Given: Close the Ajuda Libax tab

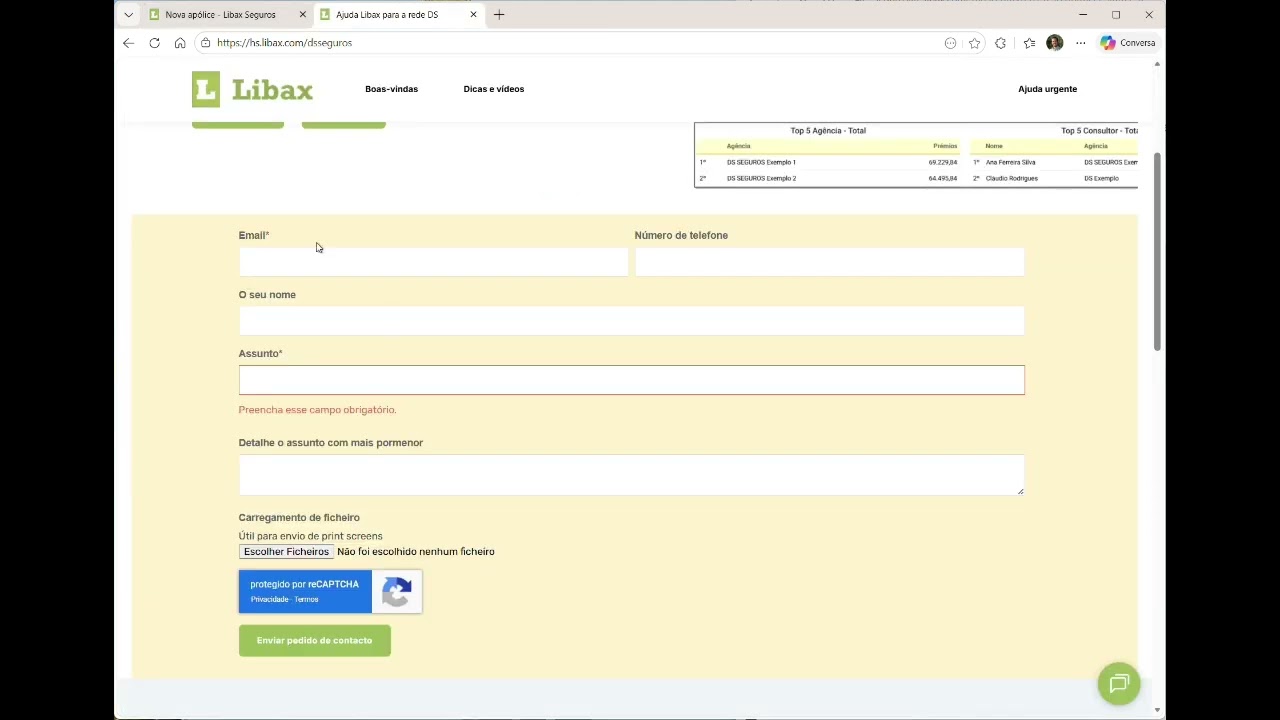Looking at the screenshot, I should click(473, 15).
